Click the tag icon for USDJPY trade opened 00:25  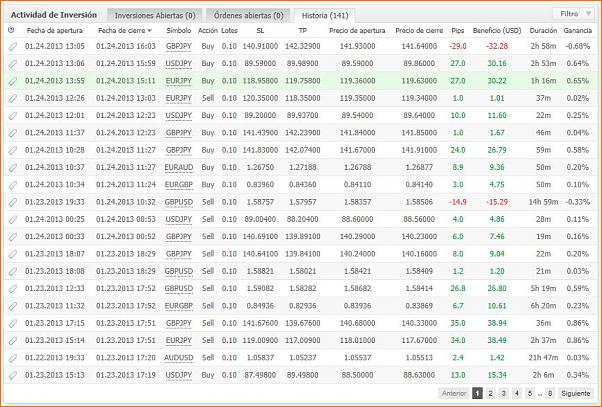point(13,219)
